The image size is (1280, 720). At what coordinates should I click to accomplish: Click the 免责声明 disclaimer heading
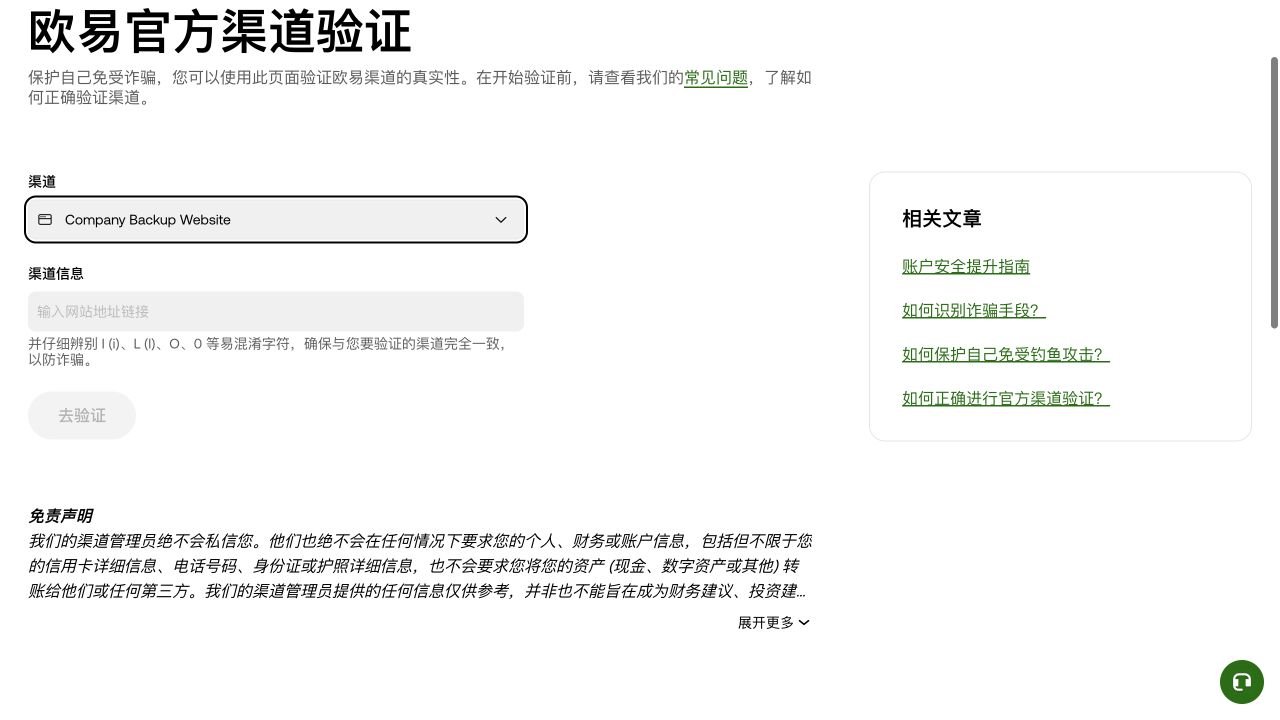pyautogui.click(x=60, y=516)
